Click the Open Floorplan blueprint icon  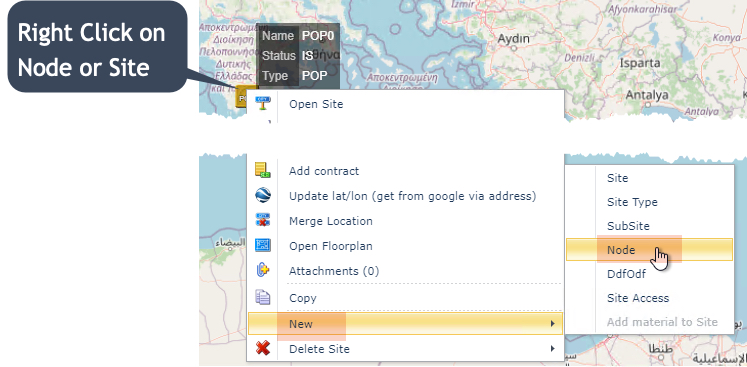(263, 245)
